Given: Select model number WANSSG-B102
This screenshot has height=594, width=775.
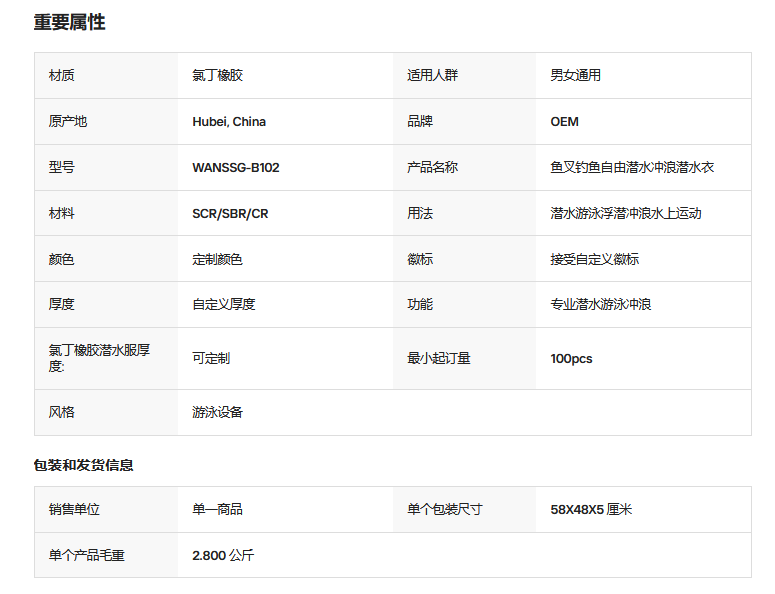Looking at the screenshot, I should tap(236, 168).
